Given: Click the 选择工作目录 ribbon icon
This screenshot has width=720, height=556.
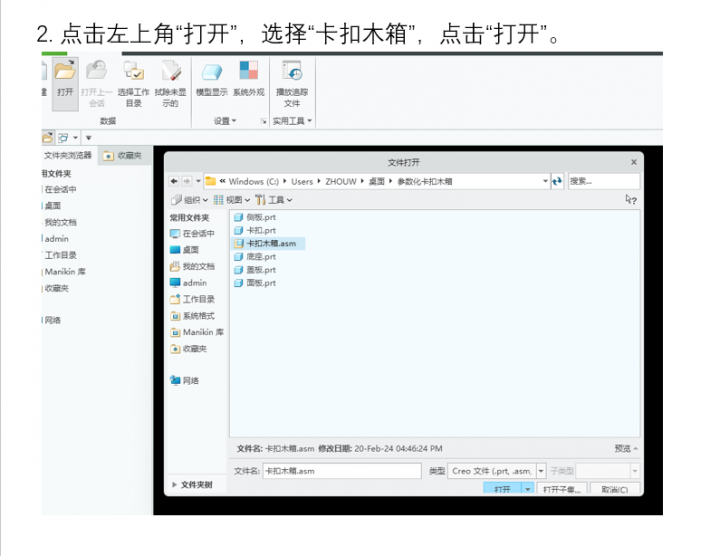Looking at the screenshot, I should click(x=133, y=72).
